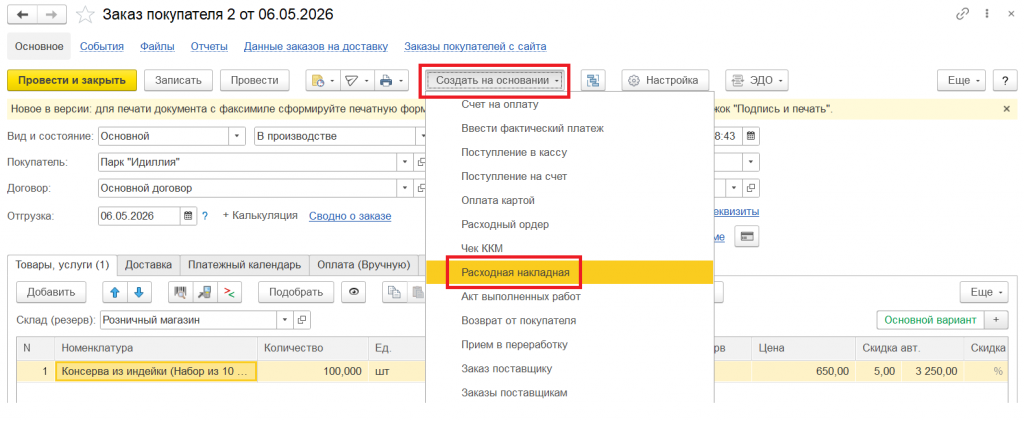The height and width of the screenshot is (421, 1024).
Task: Open the ЭДО menu
Action: tap(757, 80)
